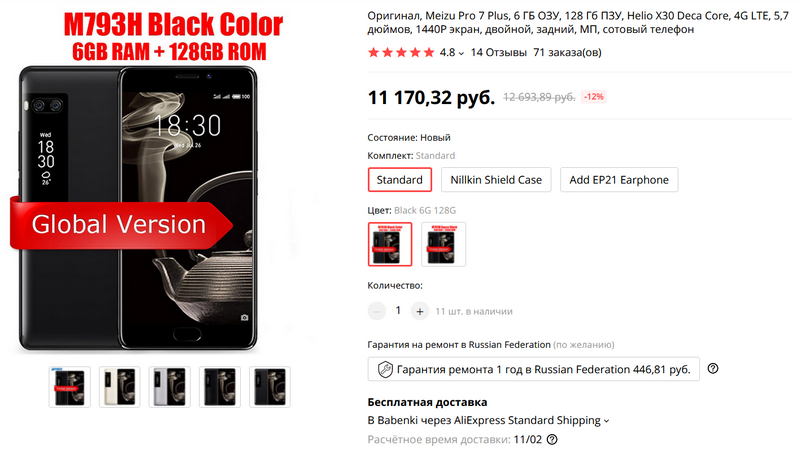The height and width of the screenshot is (453, 800).
Task: Open the 14 Отзывы reviews link
Action: pyautogui.click(x=498, y=52)
